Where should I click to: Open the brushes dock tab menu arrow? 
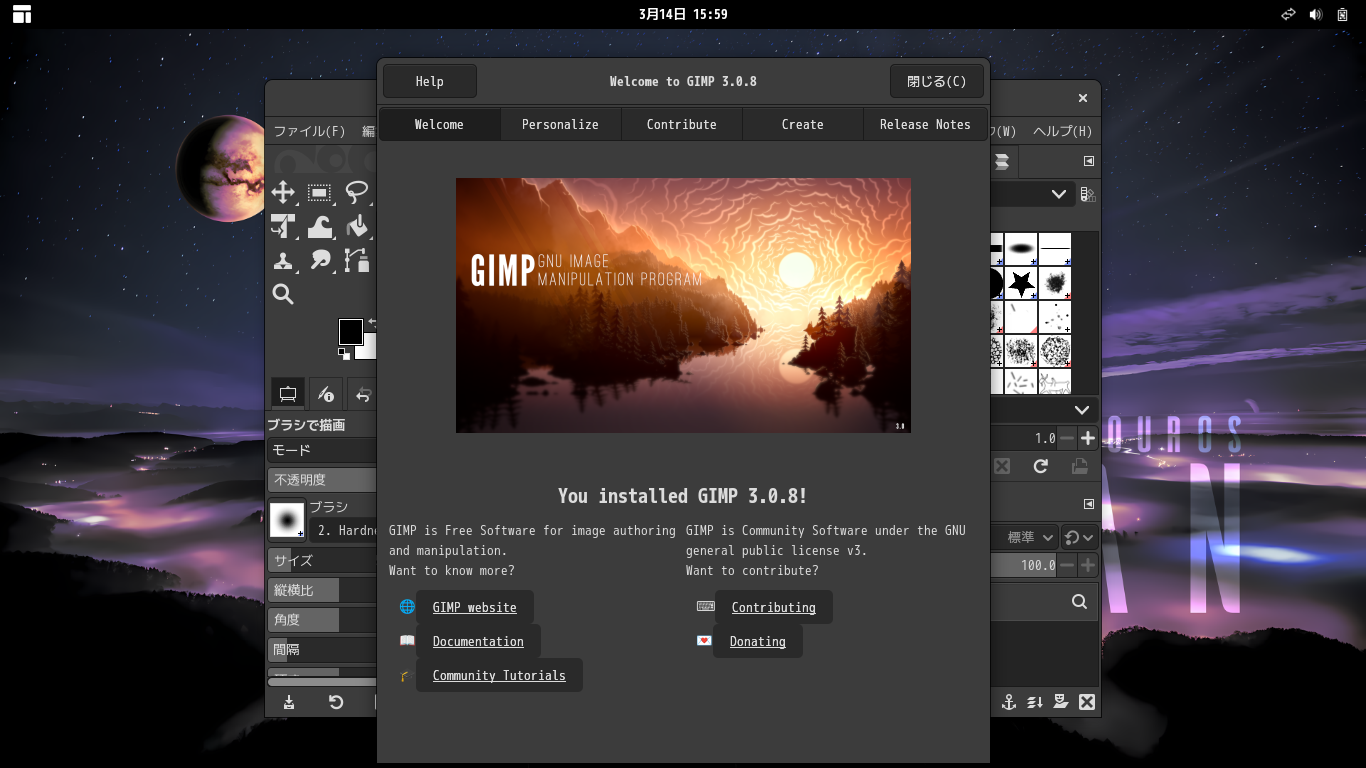(x=1089, y=161)
